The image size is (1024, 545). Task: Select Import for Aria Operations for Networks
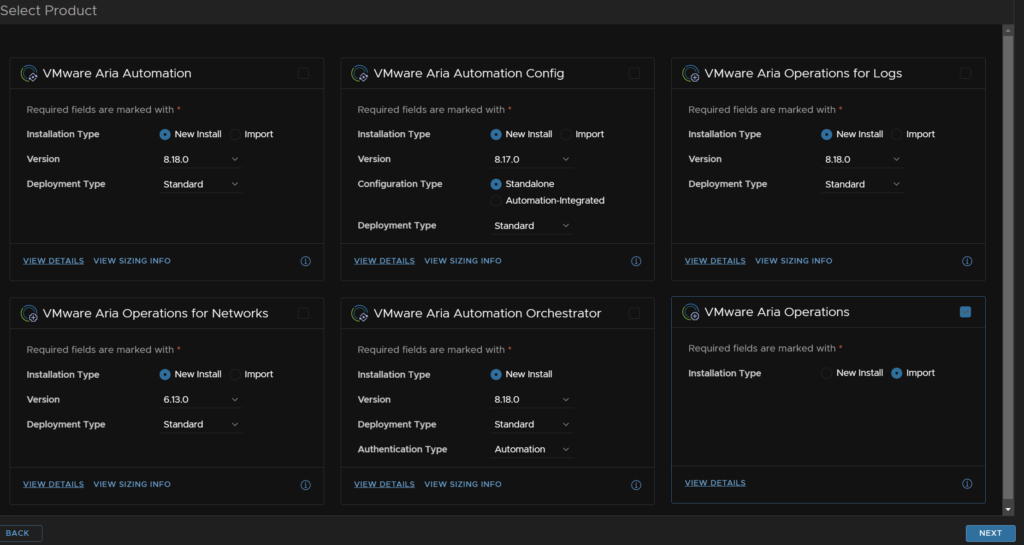[235, 375]
